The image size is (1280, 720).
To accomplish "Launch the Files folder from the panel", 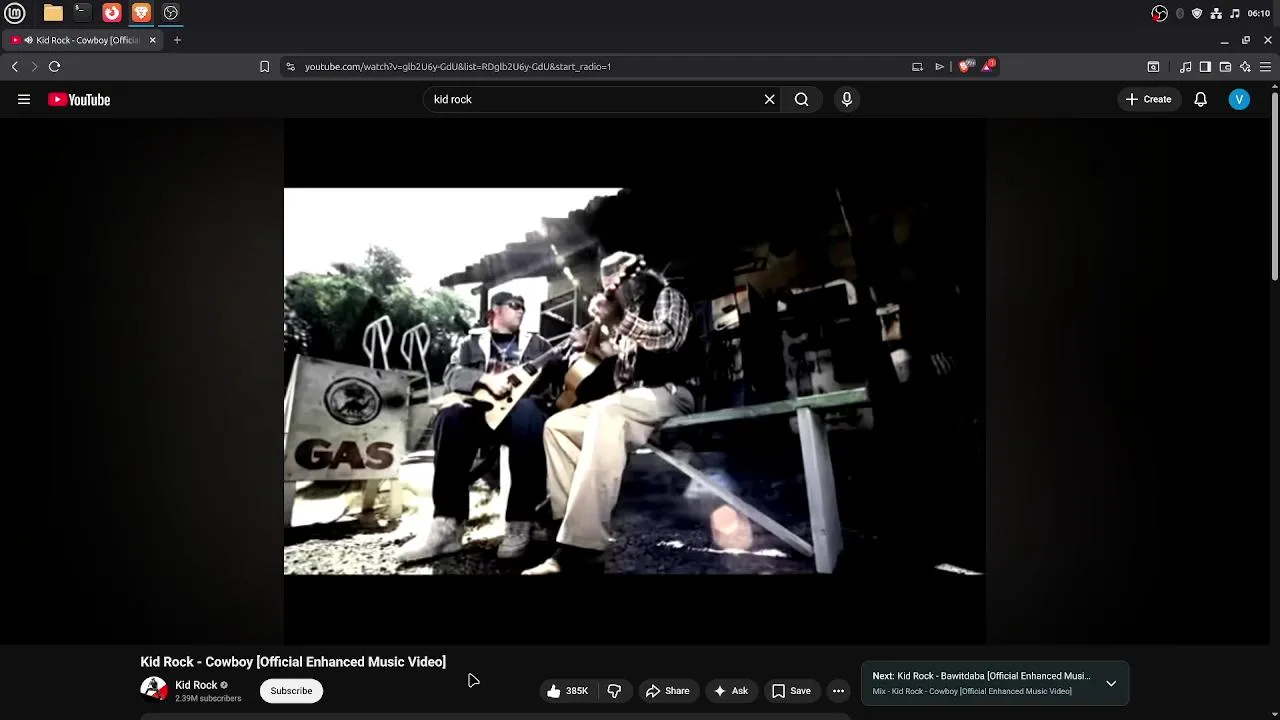I will [x=53, y=13].
